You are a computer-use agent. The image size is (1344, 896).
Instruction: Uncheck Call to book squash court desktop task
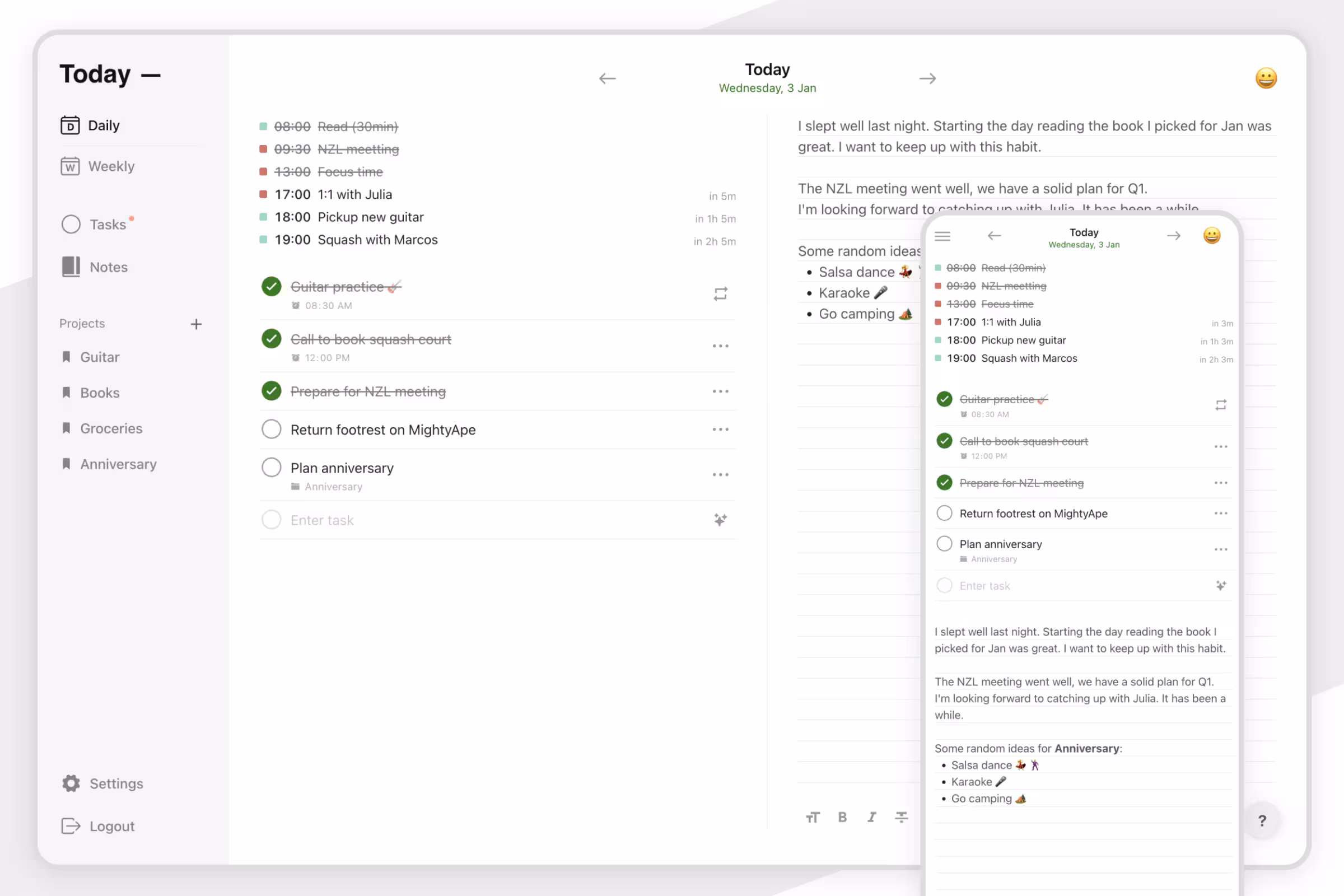coord(272,339)
